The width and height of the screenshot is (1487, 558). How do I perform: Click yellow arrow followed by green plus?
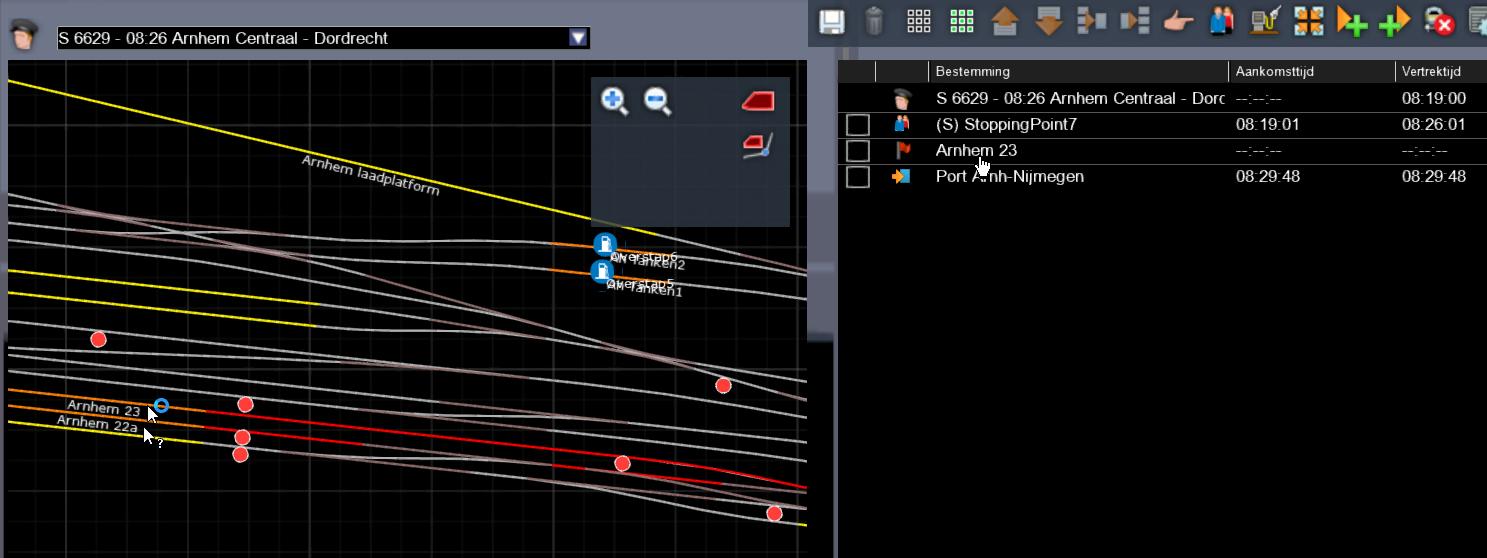pyautogui.click(x=1352, y=21)
